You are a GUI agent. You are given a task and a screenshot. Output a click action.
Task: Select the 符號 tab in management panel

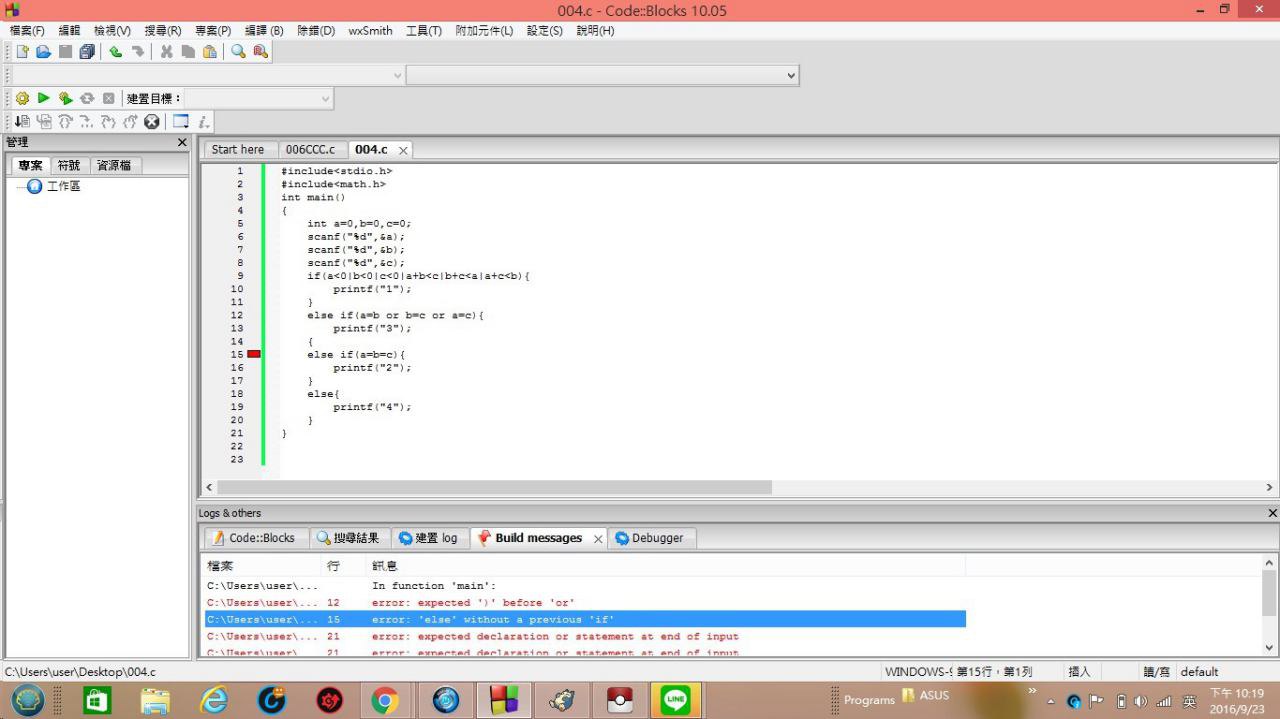[69, 166]
